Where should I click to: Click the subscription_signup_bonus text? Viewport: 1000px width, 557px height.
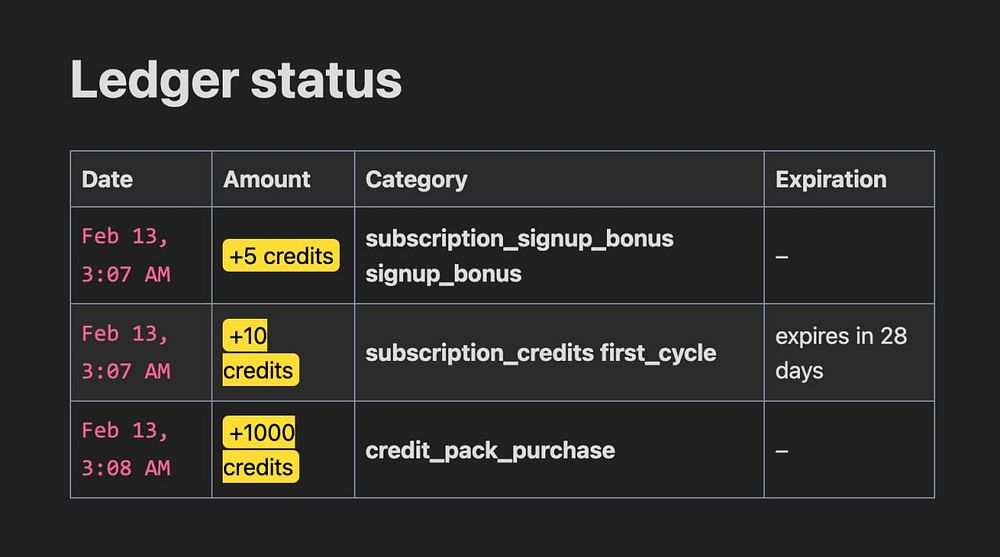pos(519,239)
